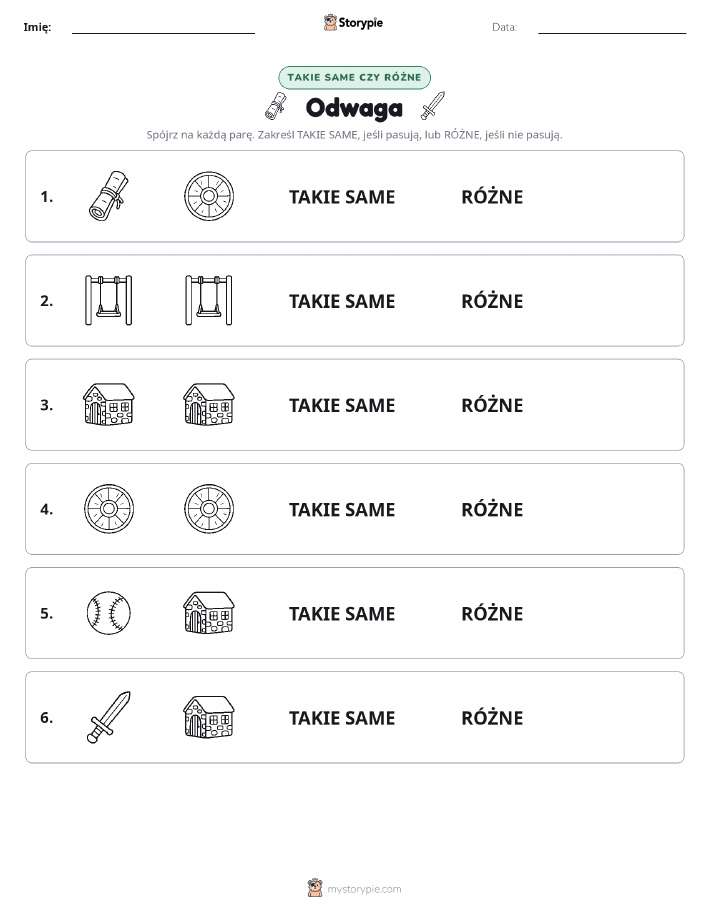709x917 pixels.
Task: Click the Imię name line field
Action: click(x=163, y=28)
